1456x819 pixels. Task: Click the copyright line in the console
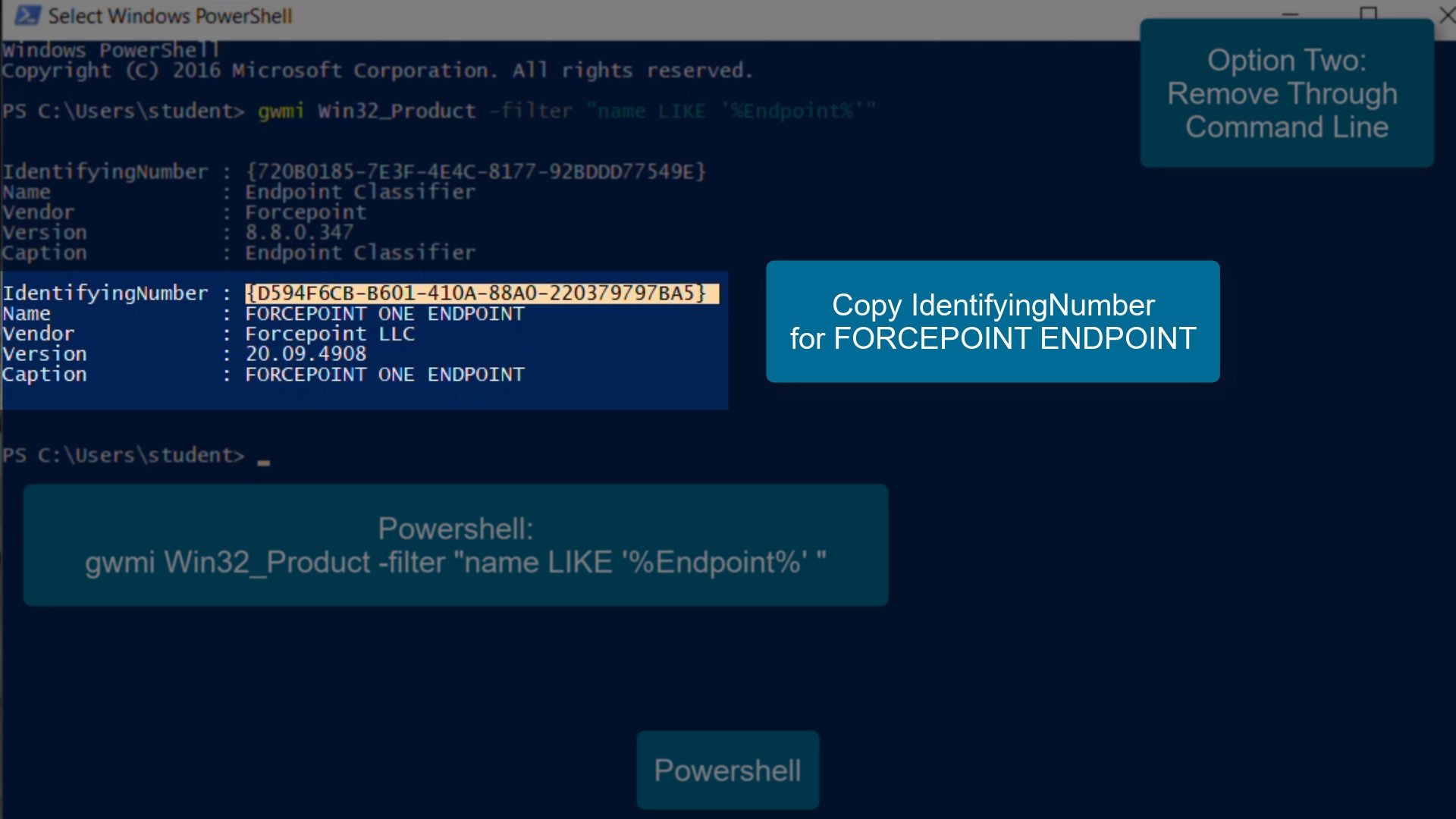click(377, 71)
